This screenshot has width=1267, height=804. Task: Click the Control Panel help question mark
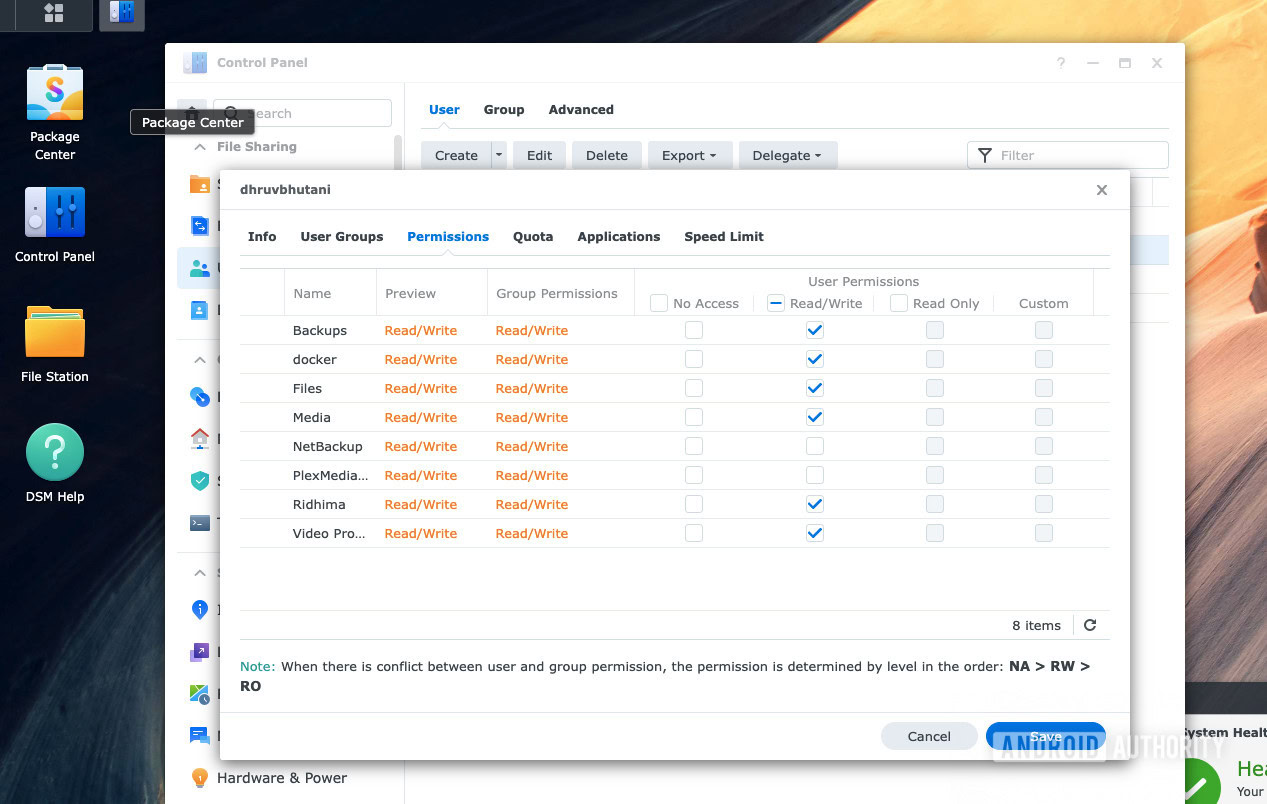coord(1061,63)
